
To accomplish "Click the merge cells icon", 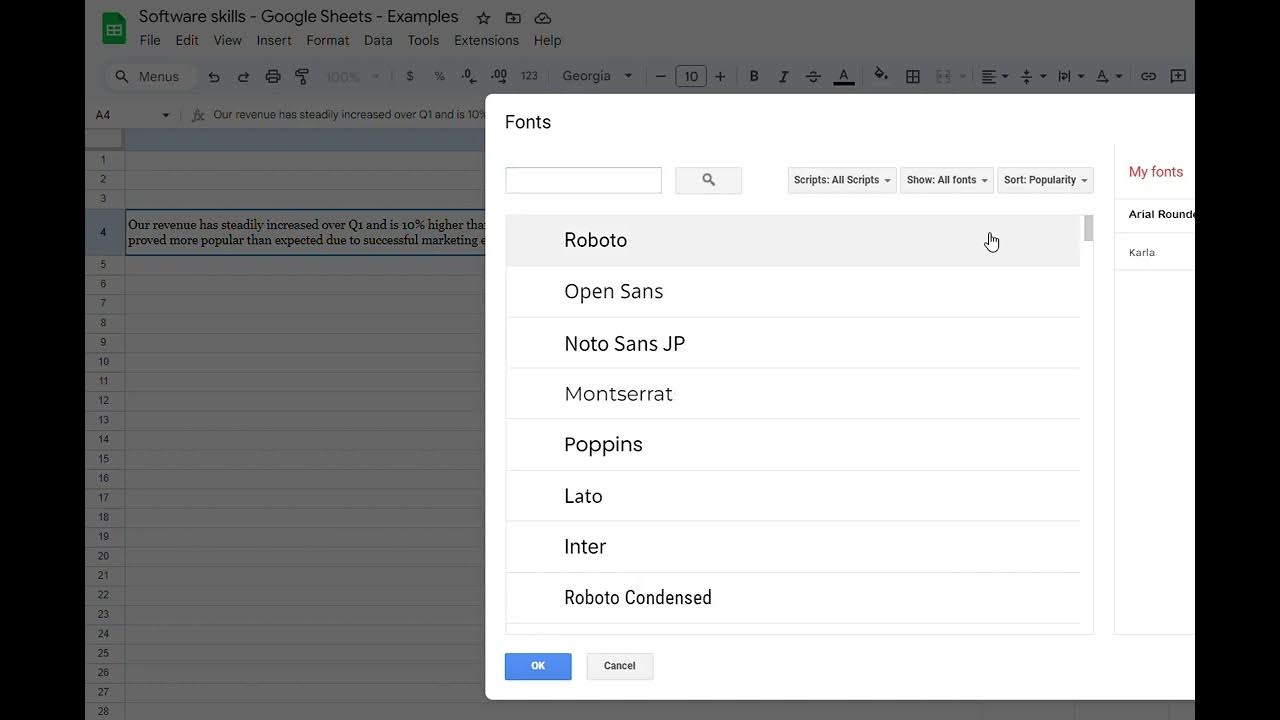I will coord(943,76).
